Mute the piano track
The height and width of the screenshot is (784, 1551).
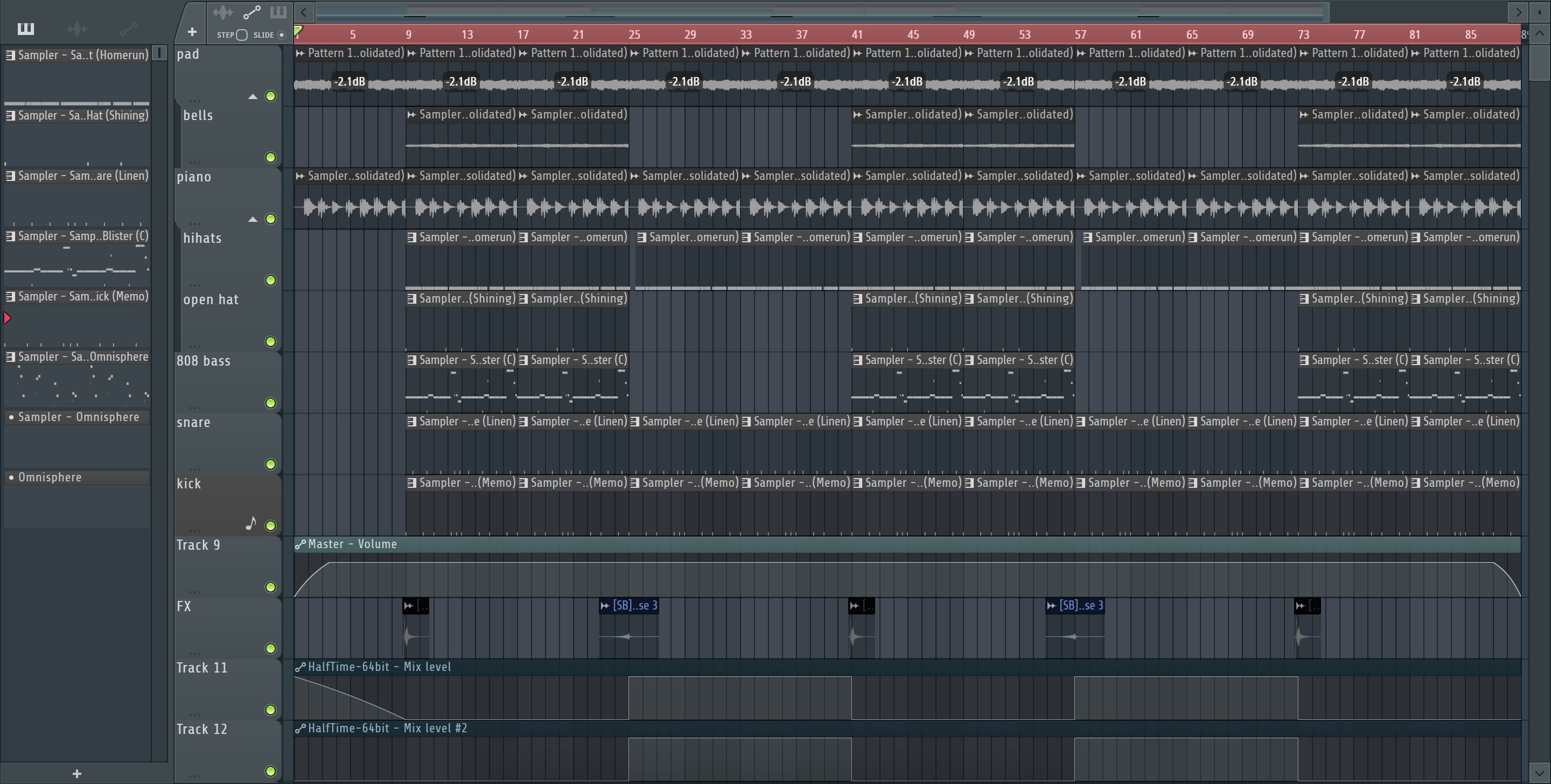[271, 219]
